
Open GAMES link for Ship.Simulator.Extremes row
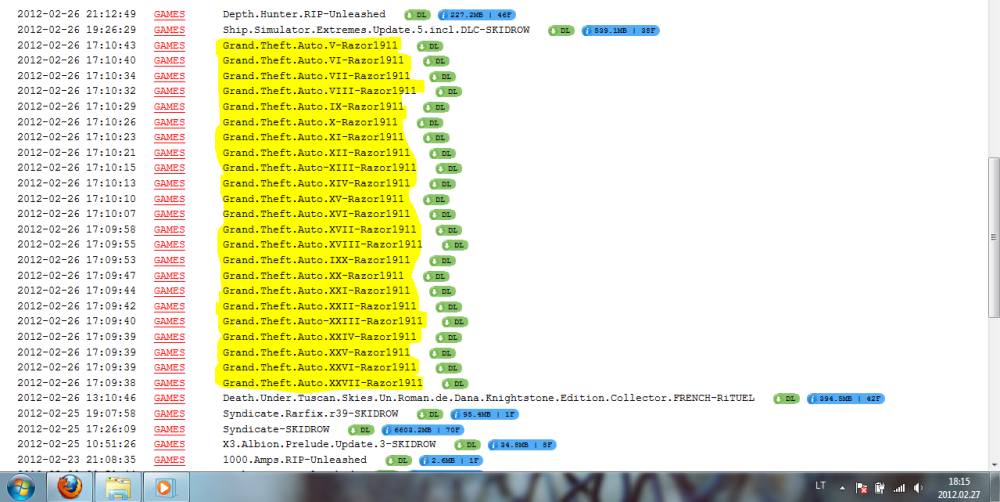(x=169, y=30)
